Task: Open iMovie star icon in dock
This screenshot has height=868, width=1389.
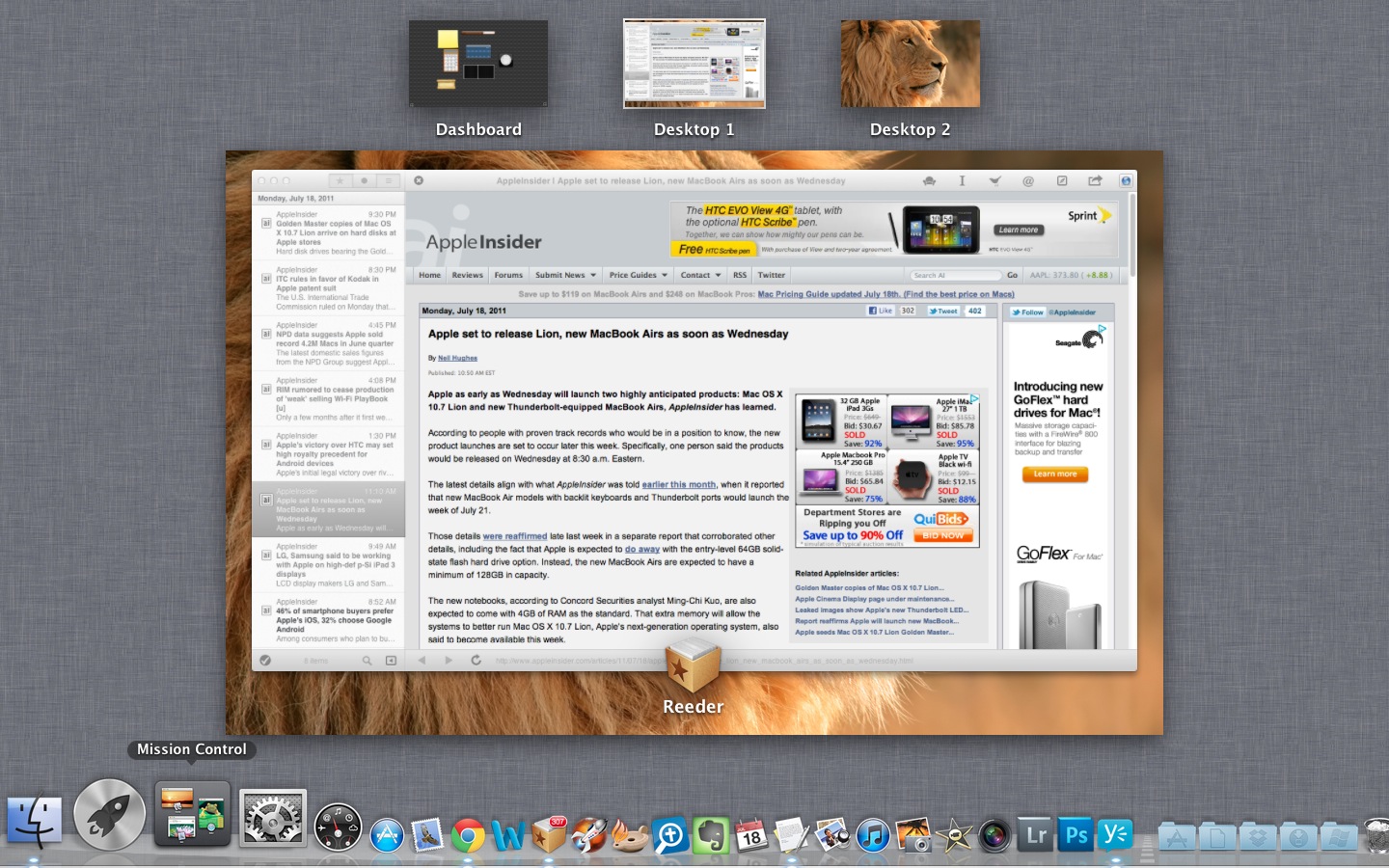Action: (954, 835)
